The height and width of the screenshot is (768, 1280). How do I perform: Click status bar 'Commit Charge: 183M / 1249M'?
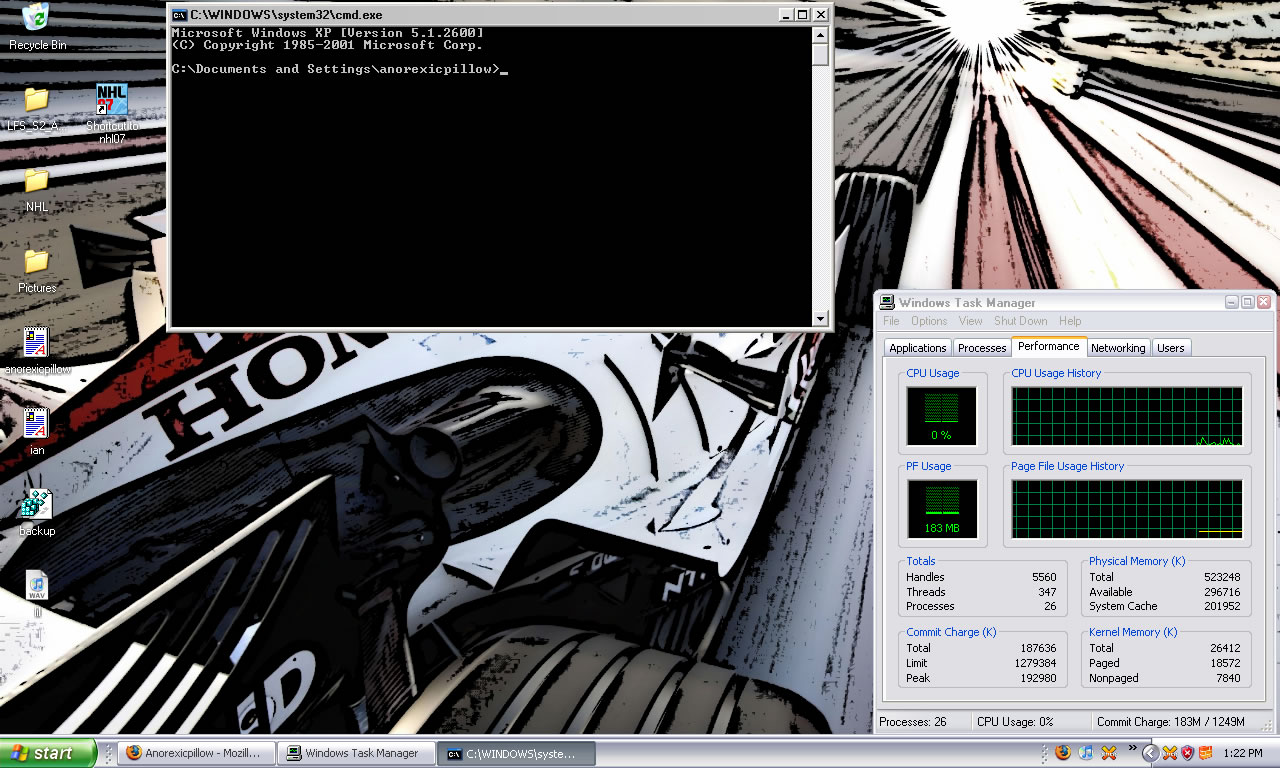tap(1171, 722)
